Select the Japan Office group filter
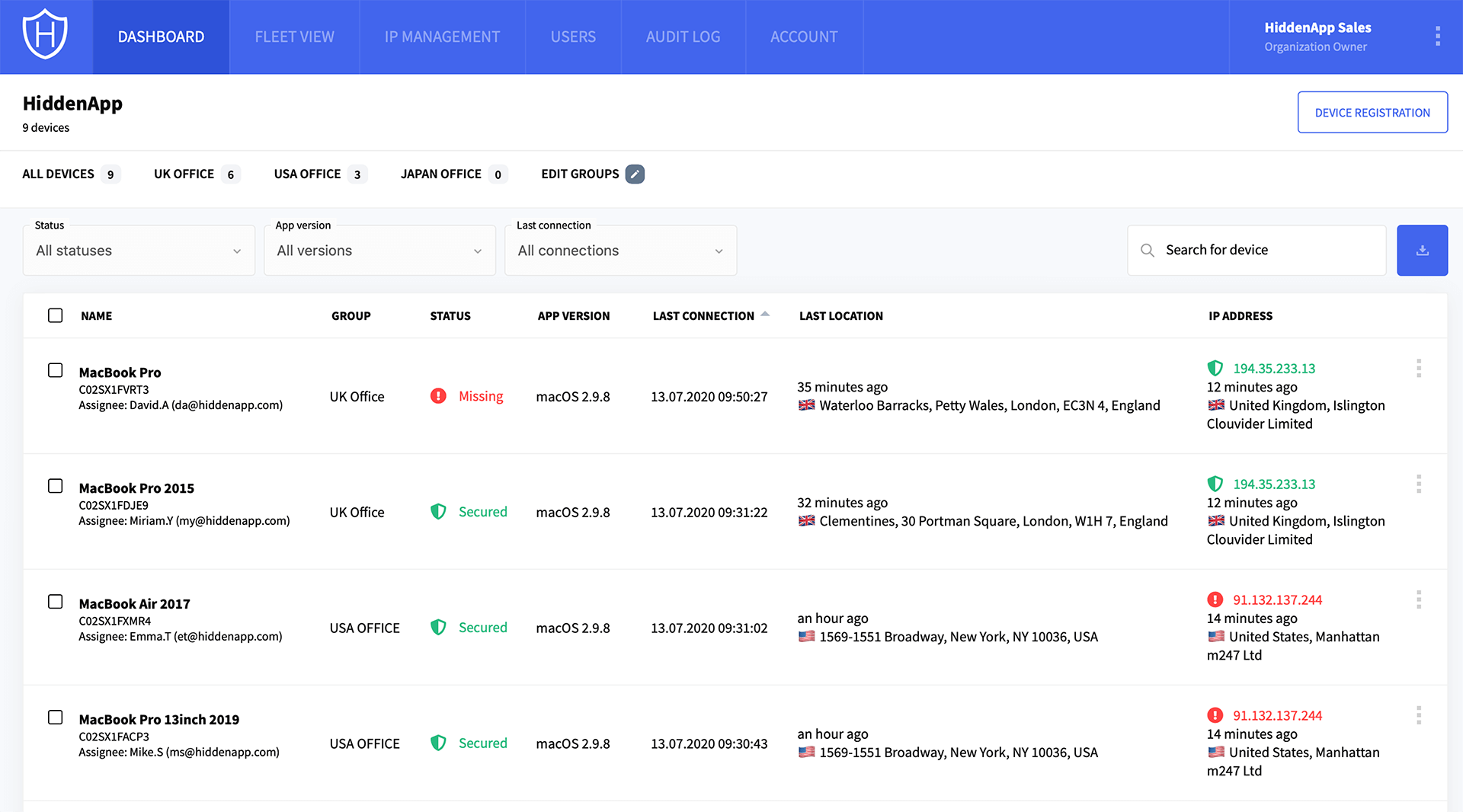Viewport: 1463px width, 812px height. [x=454, y=174]
